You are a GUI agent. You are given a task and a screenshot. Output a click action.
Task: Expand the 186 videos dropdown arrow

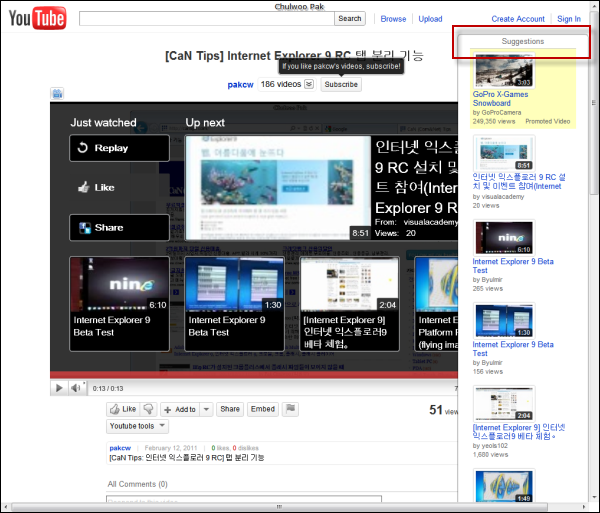[x=309, y=84]
